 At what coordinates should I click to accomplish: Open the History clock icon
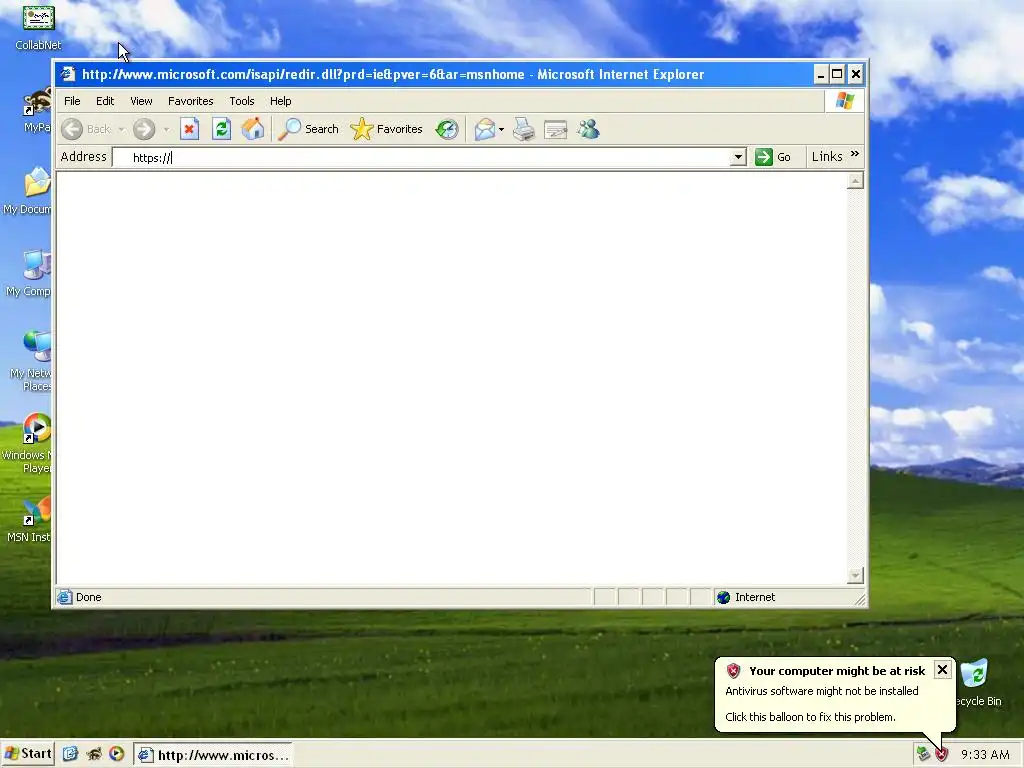(x=447, y=129)
